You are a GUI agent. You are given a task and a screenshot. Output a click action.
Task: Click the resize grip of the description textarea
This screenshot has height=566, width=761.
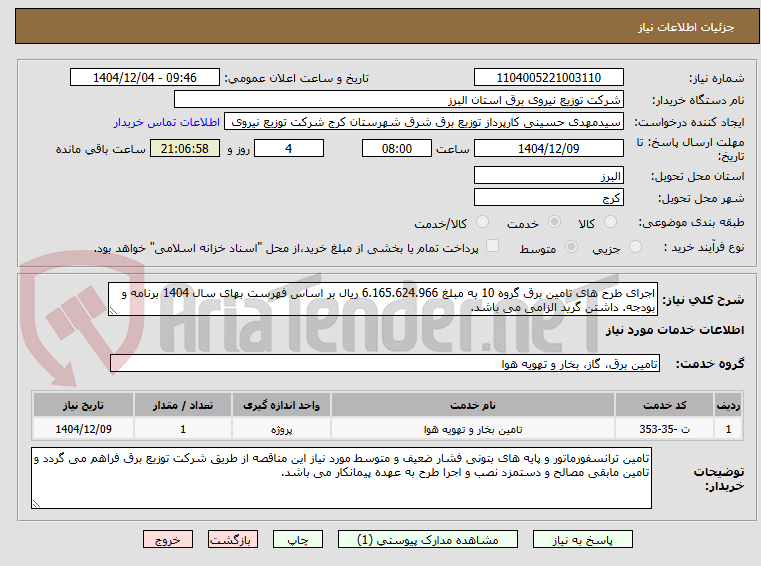113,311
